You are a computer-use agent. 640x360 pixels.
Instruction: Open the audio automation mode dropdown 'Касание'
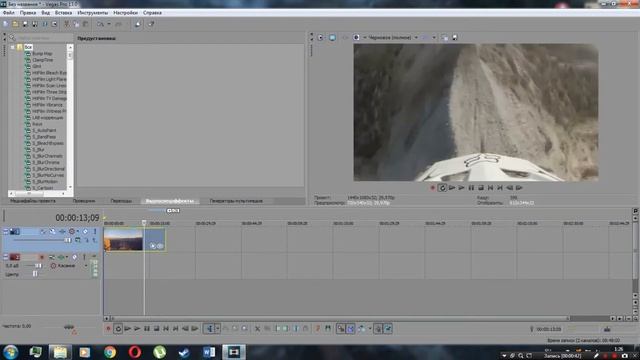[69, 266]
